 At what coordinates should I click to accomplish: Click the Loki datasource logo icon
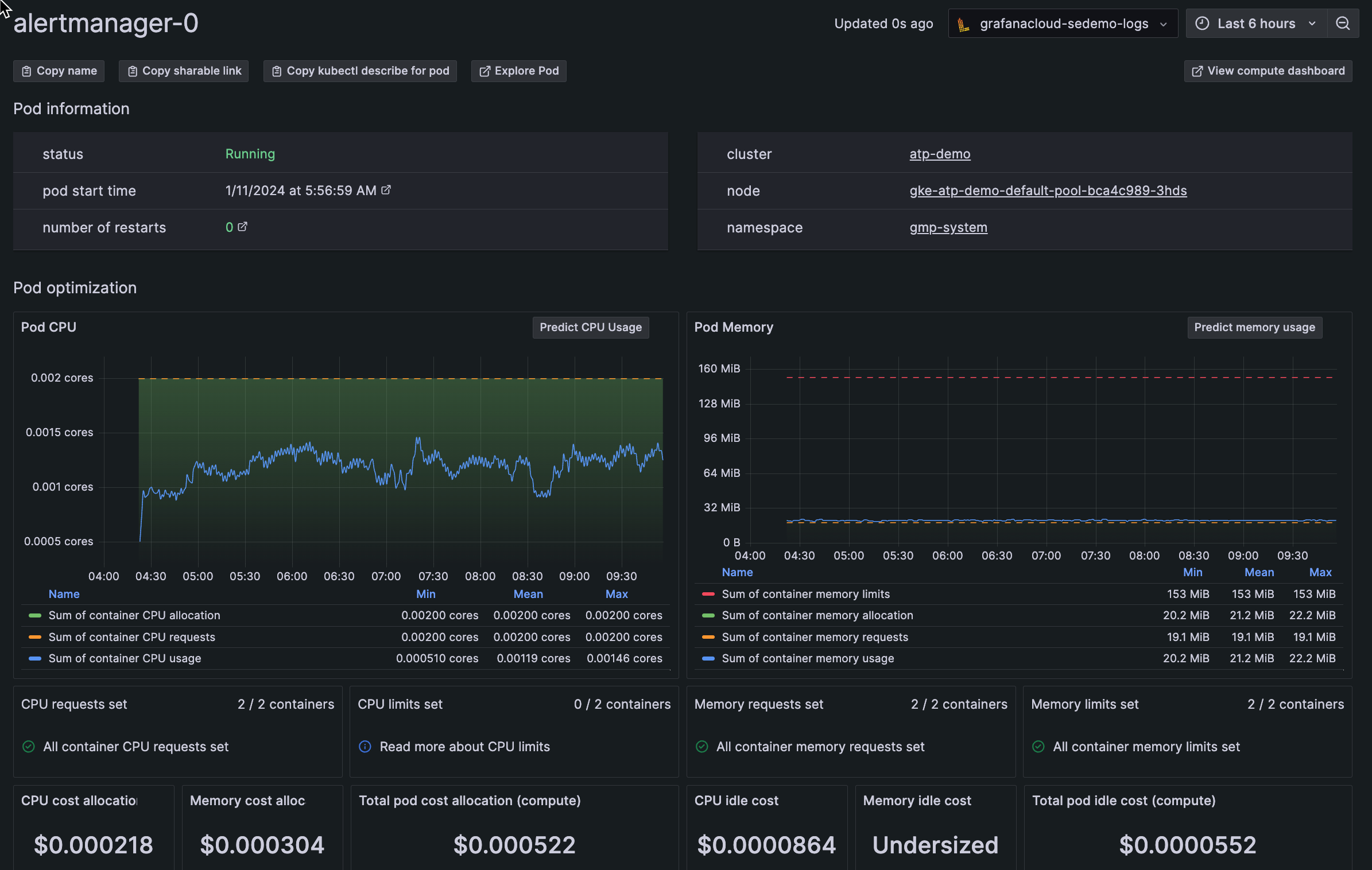coord(964,24)
